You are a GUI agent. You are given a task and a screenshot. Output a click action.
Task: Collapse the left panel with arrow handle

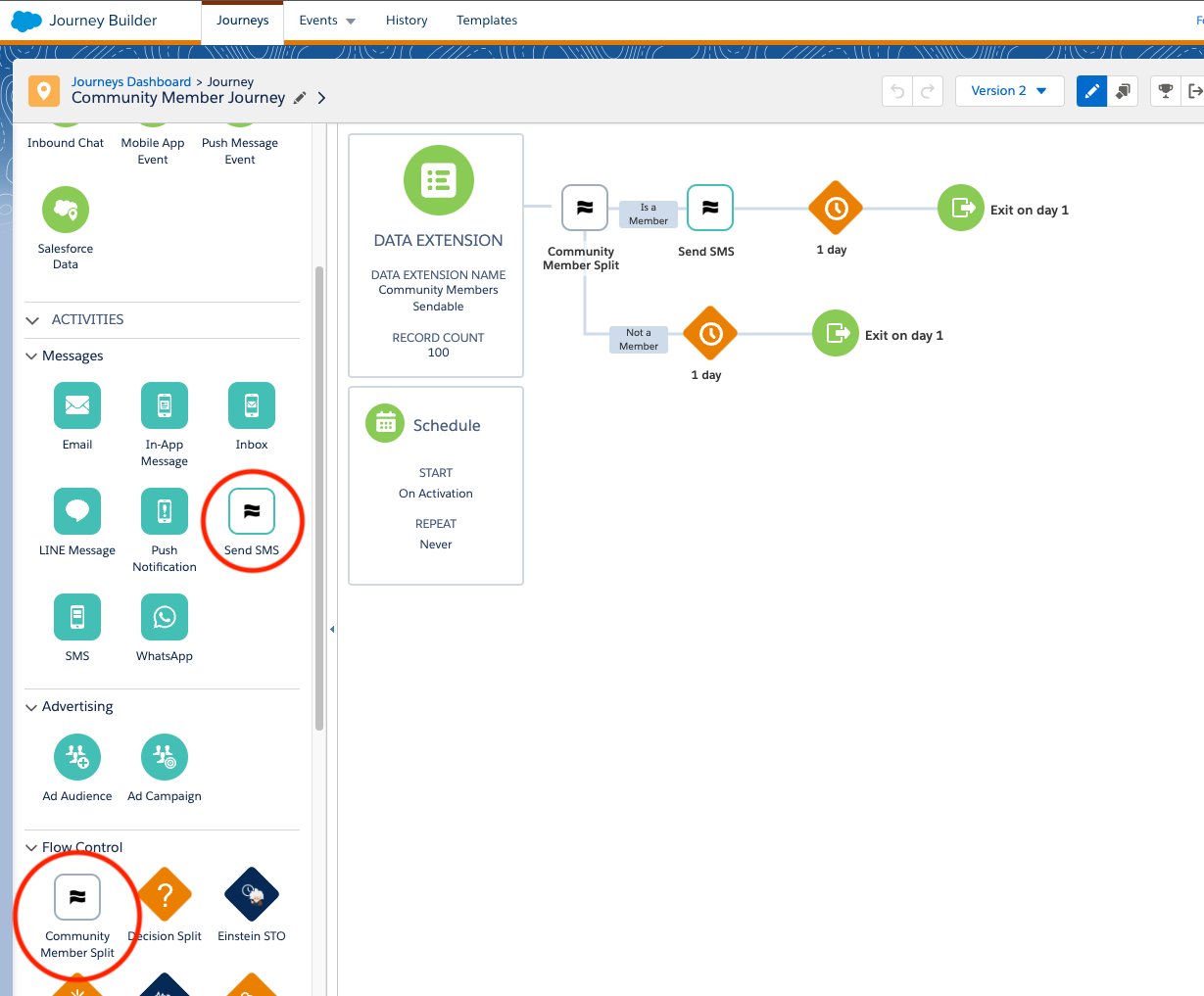332,629
